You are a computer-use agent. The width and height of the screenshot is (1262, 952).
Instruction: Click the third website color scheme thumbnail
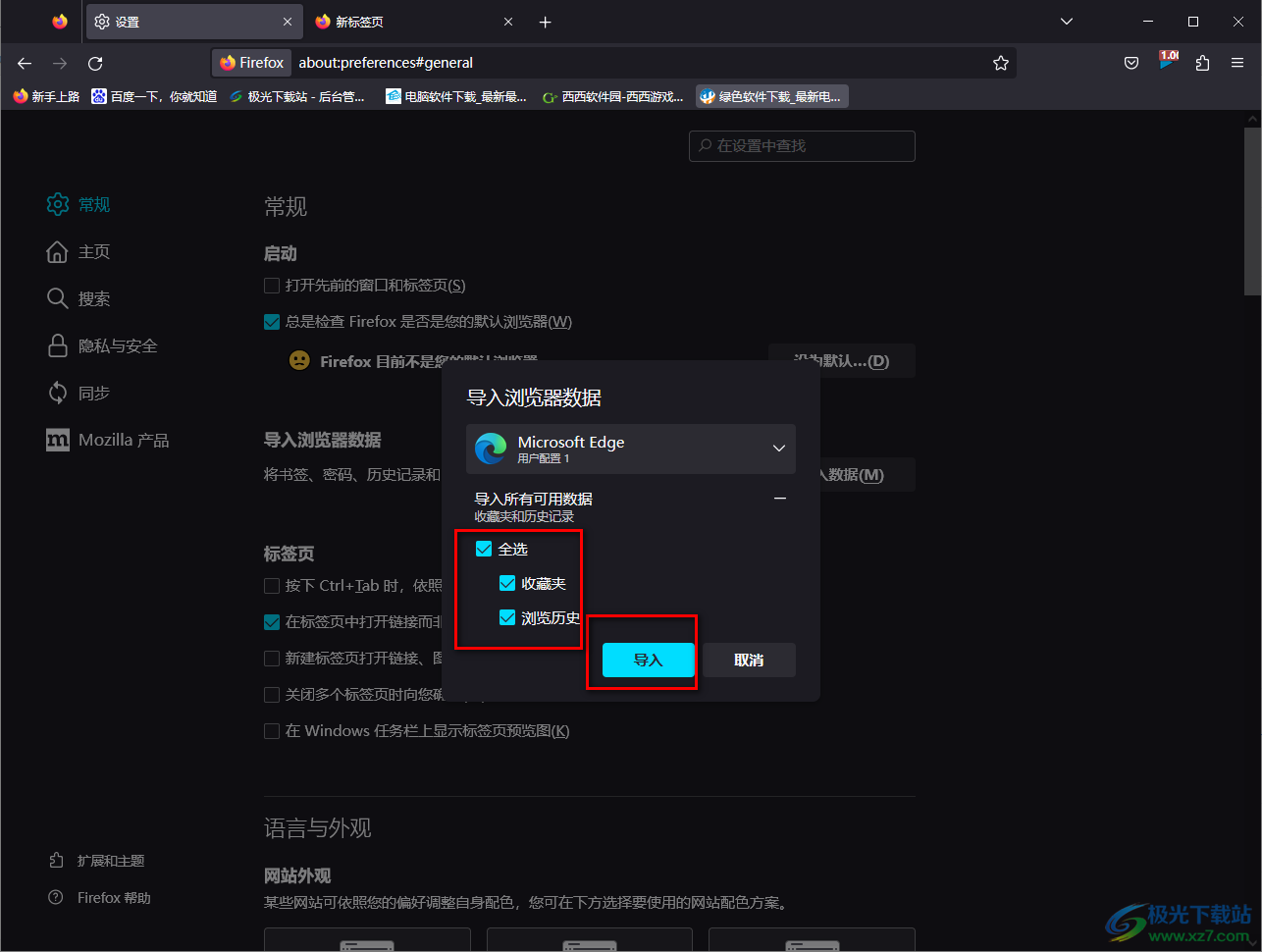click(812, 939)
